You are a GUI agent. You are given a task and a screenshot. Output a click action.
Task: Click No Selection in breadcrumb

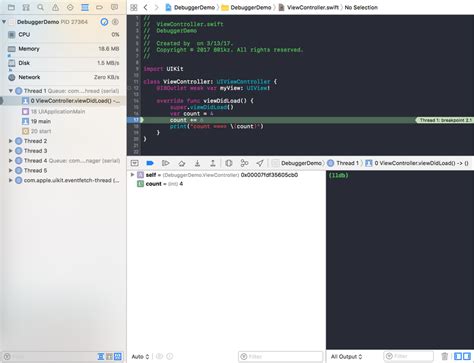click(x=361, y=7)
